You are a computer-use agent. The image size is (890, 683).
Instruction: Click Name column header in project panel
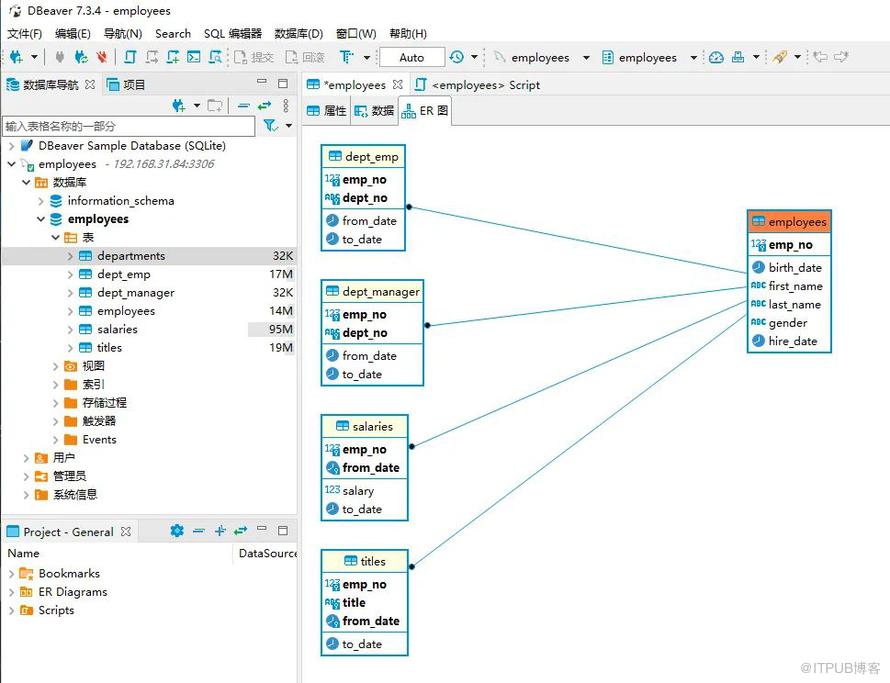point(23,553)
